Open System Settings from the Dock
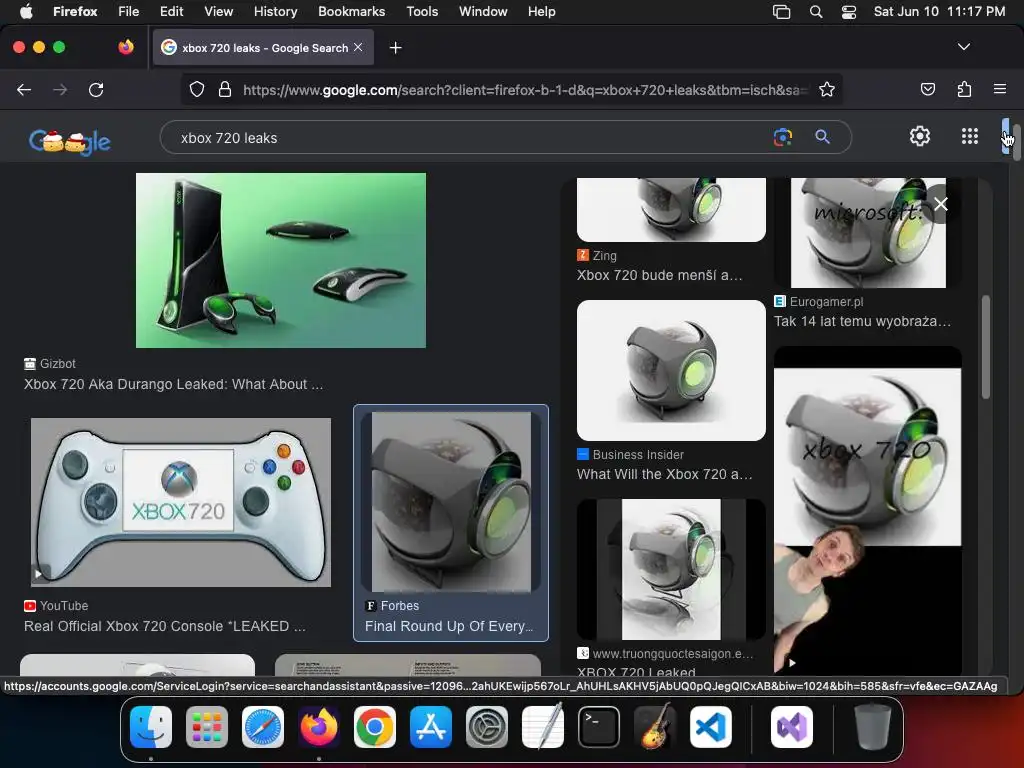This screenshot has width=1024, height=768. (x=487, y=727)
